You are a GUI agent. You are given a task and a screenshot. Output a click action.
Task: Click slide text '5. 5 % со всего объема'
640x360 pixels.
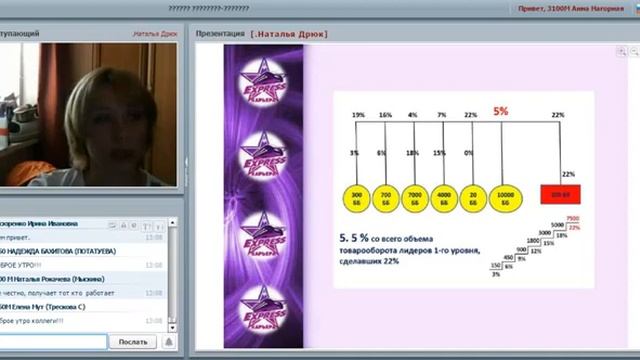pyautogui.click(x=386, y=238)
